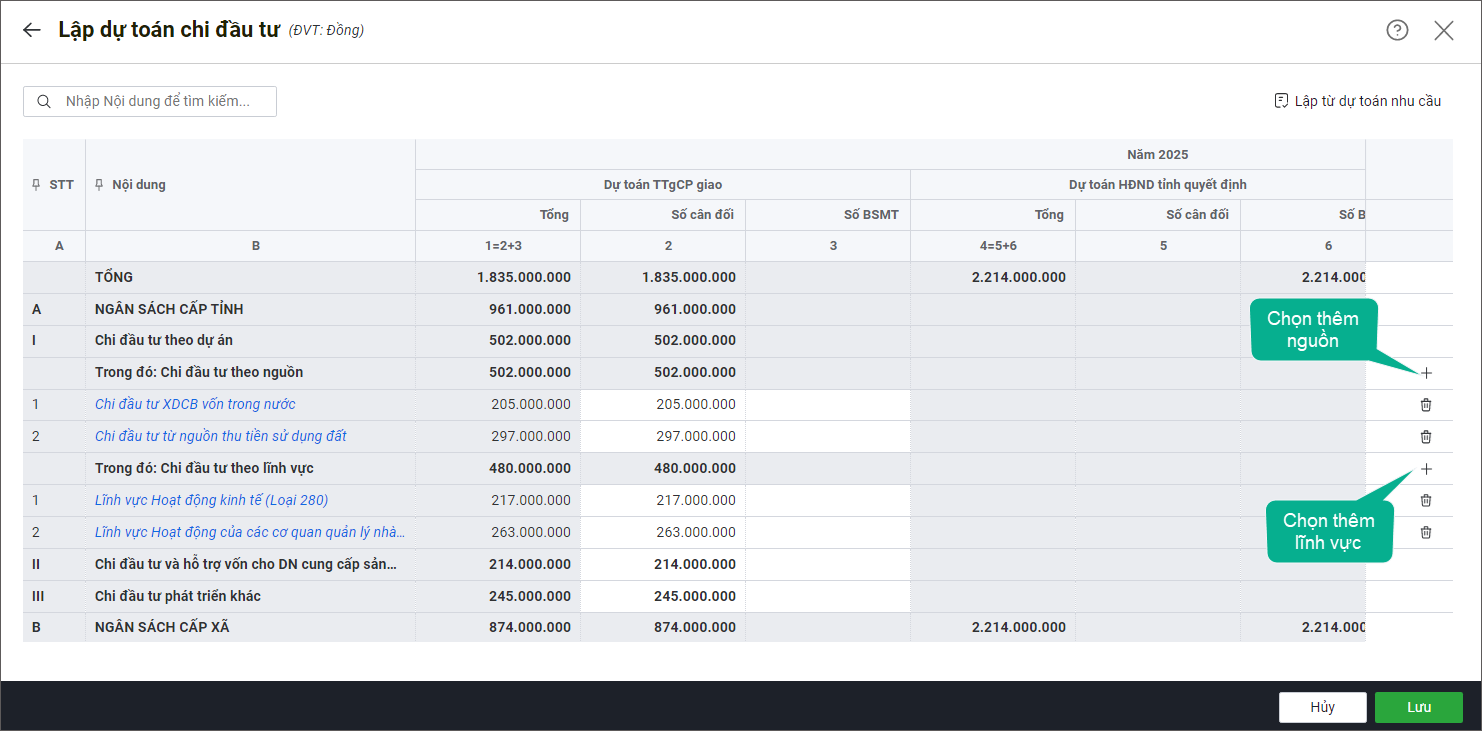
Task: Click plus icon to add lĩnh vực
Action: click(1426, 469)
